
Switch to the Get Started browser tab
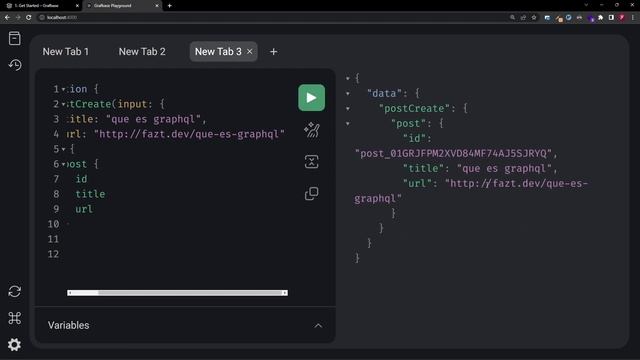[41, 6]
